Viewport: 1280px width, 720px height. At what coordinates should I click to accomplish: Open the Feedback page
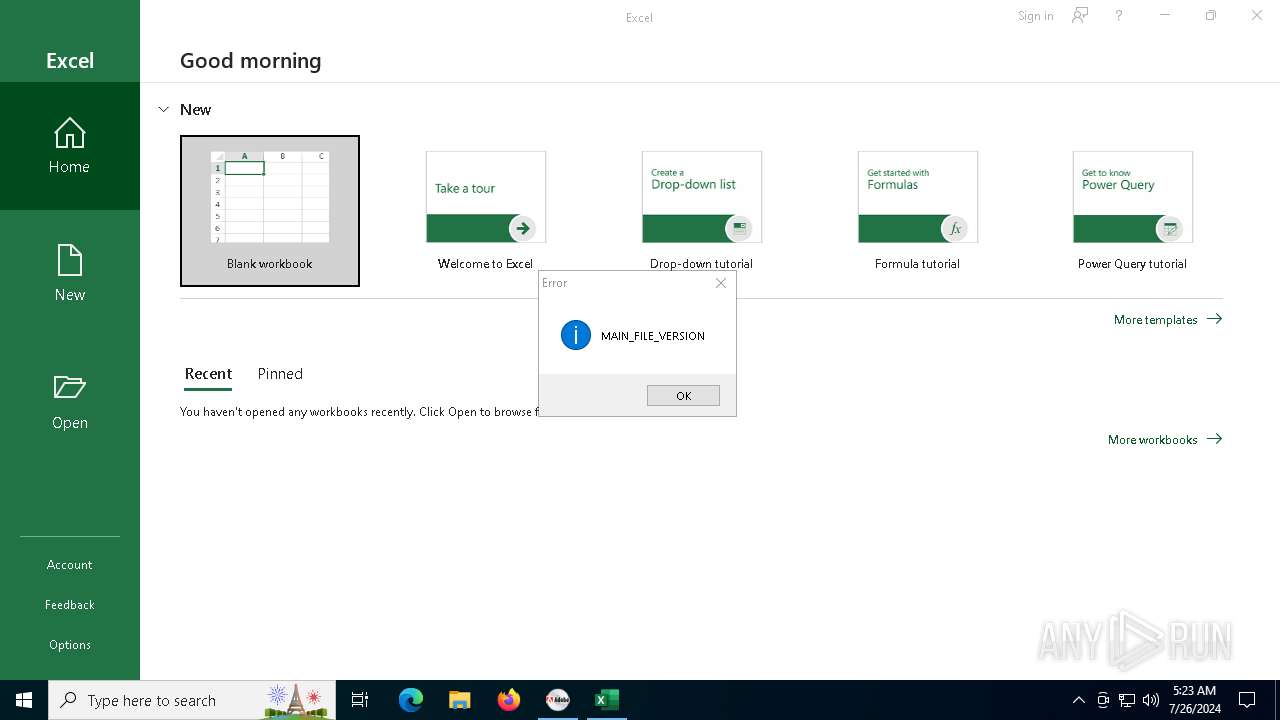pos(70,605)
